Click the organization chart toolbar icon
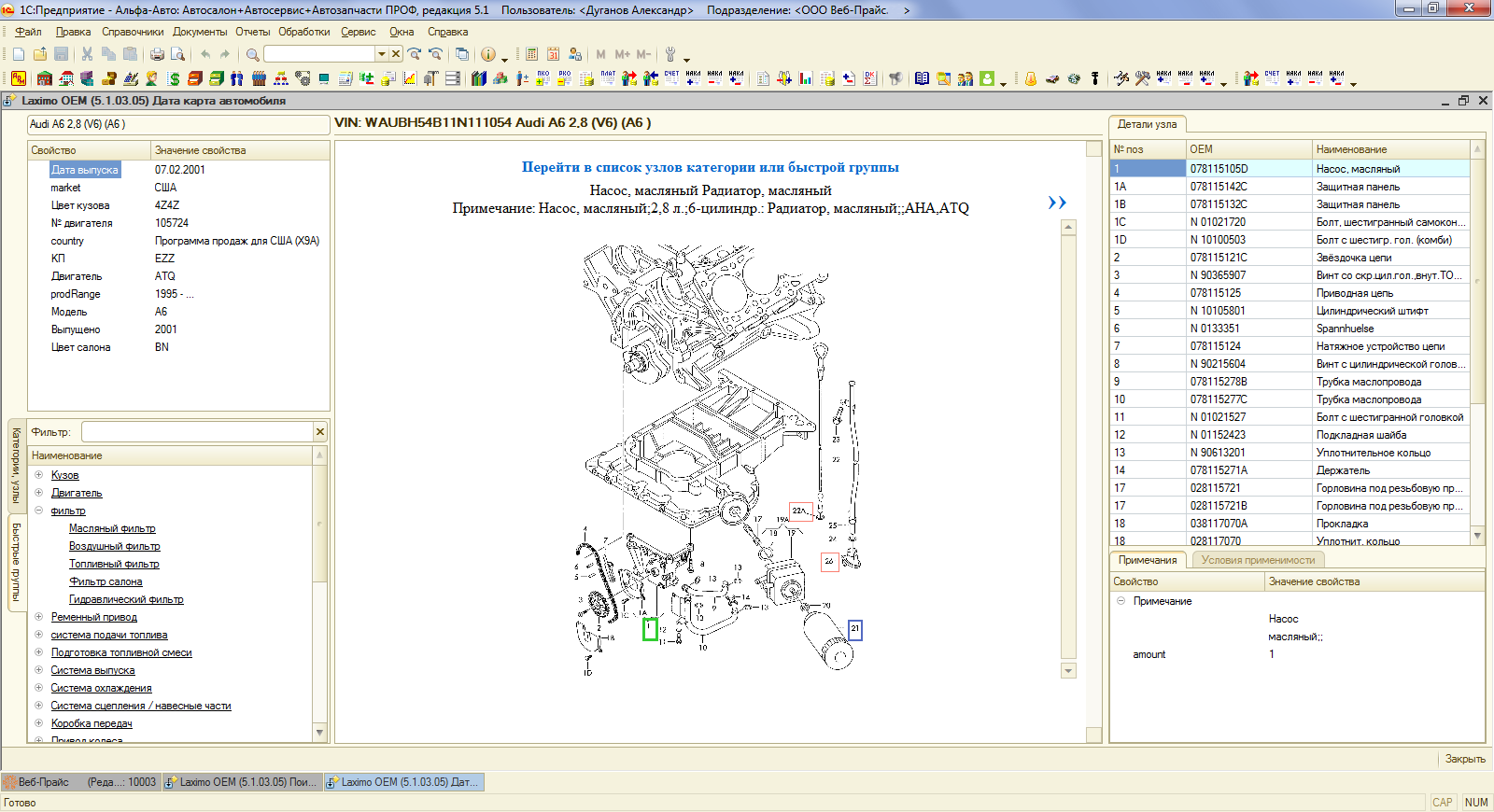1494x812 pixels. [281, 78]
